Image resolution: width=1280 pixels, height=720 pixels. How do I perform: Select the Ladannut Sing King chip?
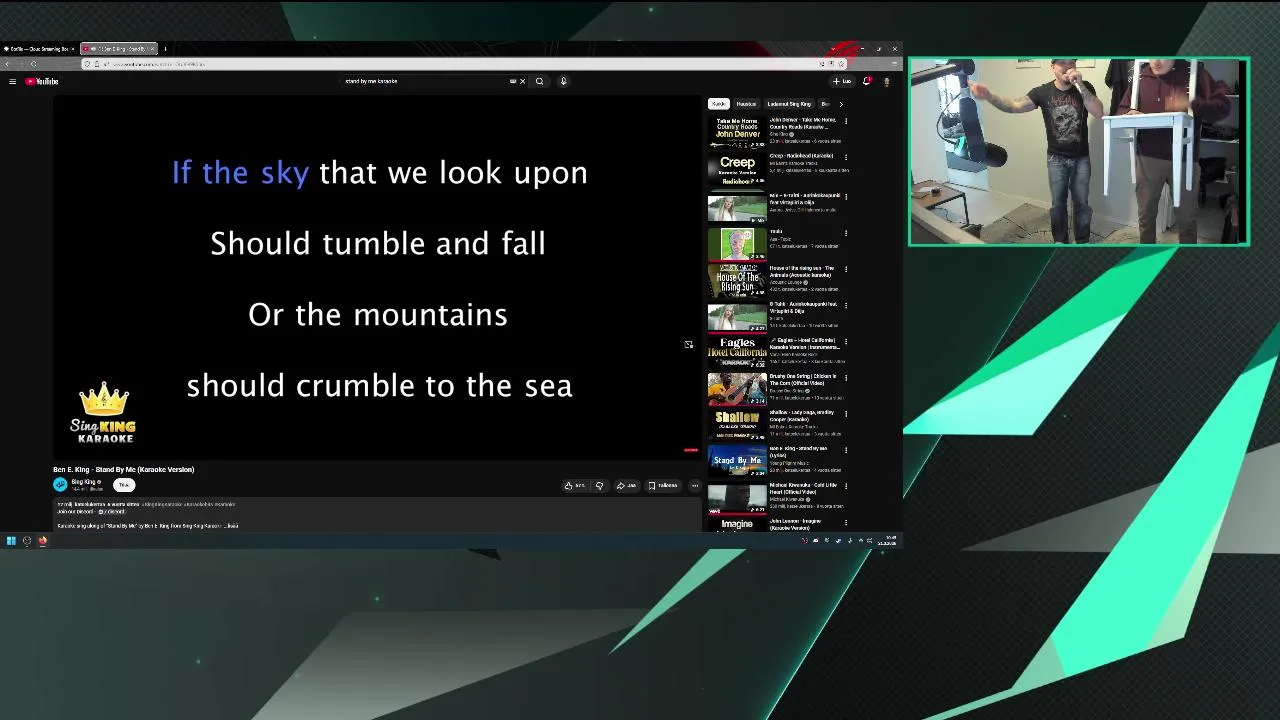pyautogui.click(x=788, y=104)
